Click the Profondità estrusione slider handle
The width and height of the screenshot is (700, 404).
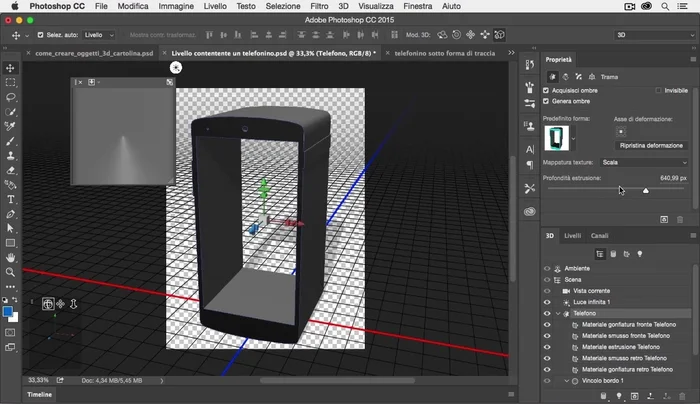point(645,190)
